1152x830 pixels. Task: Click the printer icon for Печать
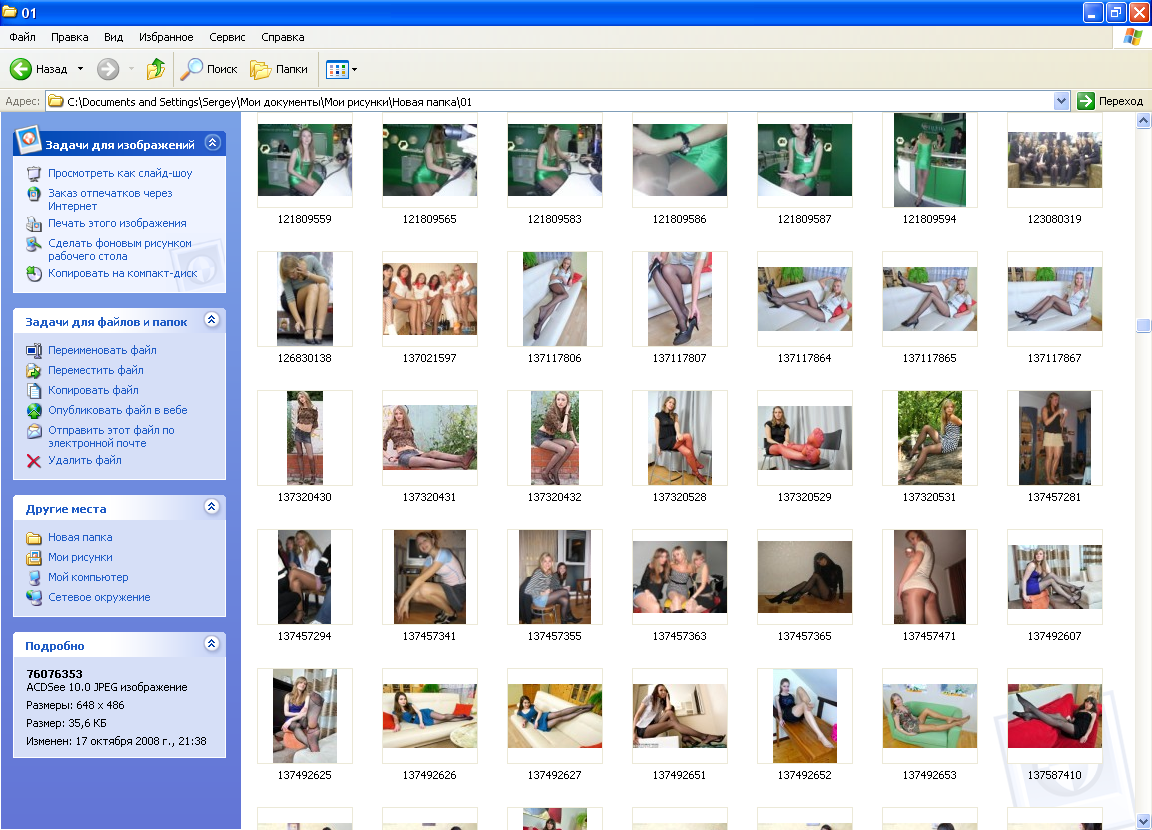coord(34,223)
